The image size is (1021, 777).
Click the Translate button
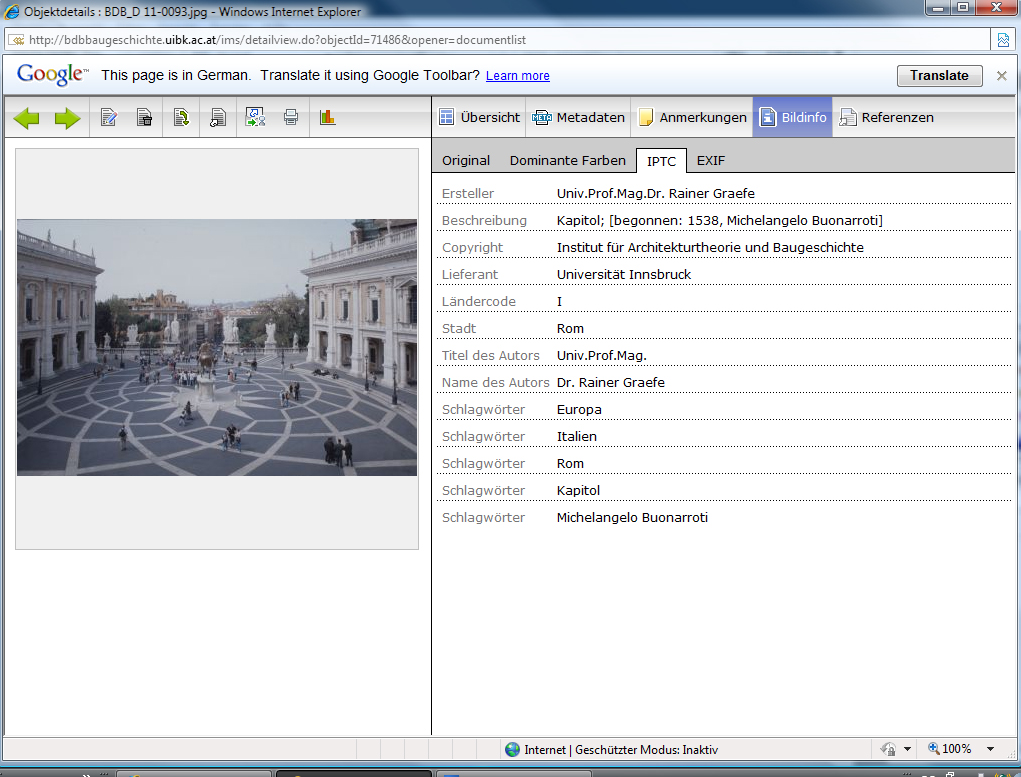click(x=938, y=75)
